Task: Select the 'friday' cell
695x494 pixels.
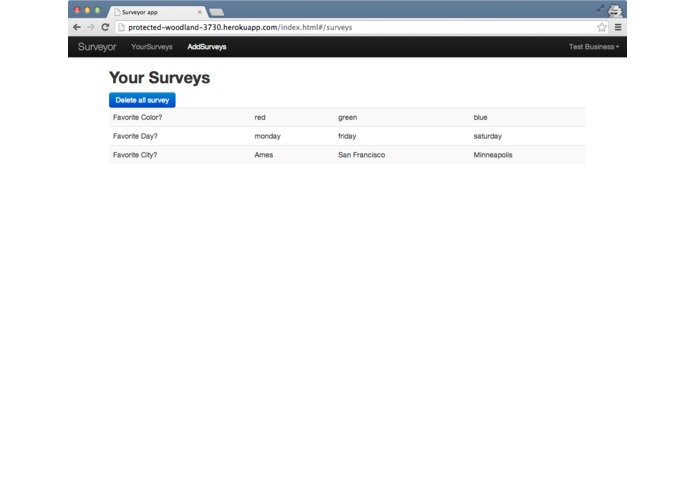Action: pyautogui.click(x=402, y=136)
